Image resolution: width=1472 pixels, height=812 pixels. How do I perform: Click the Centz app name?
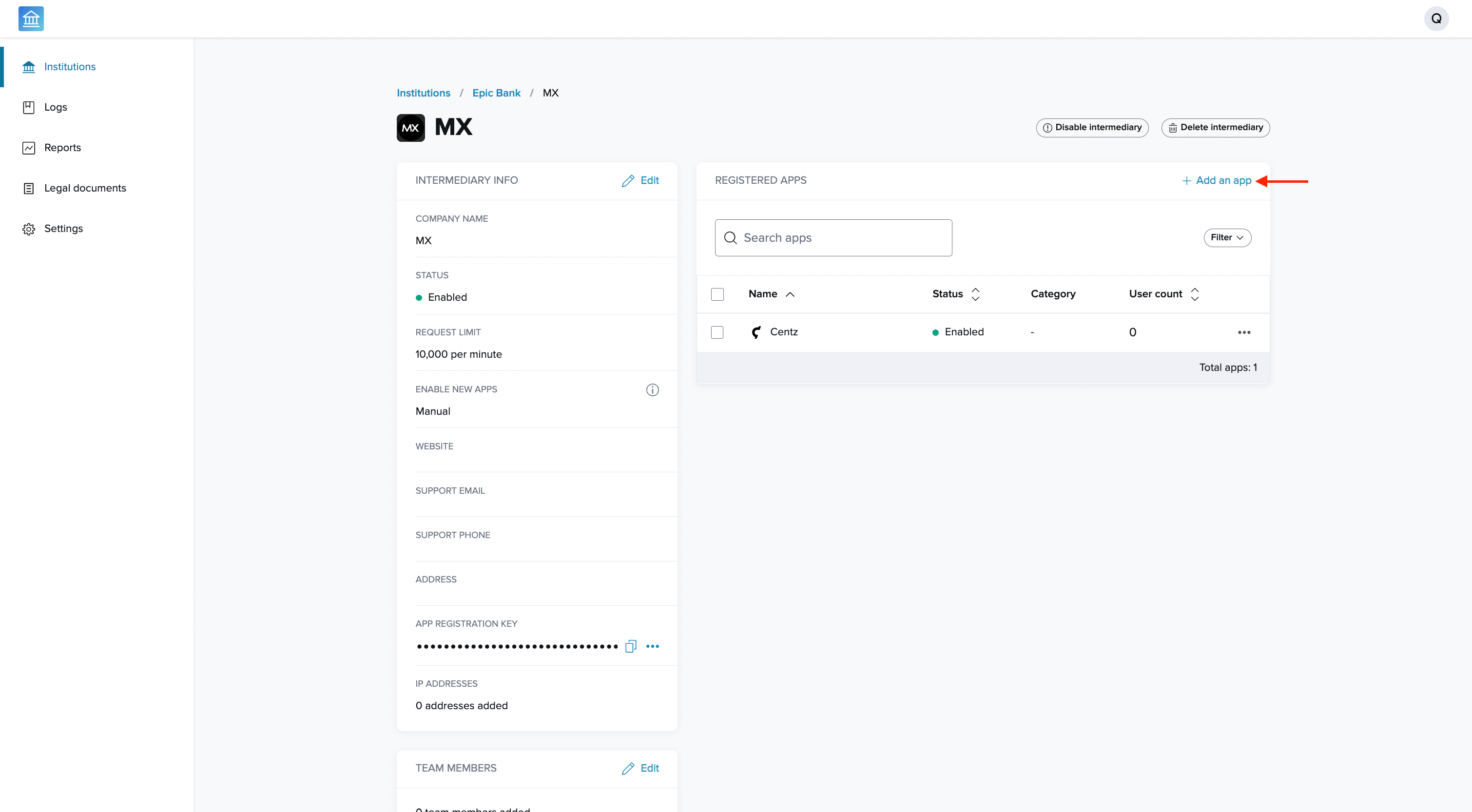coord(784,332)
